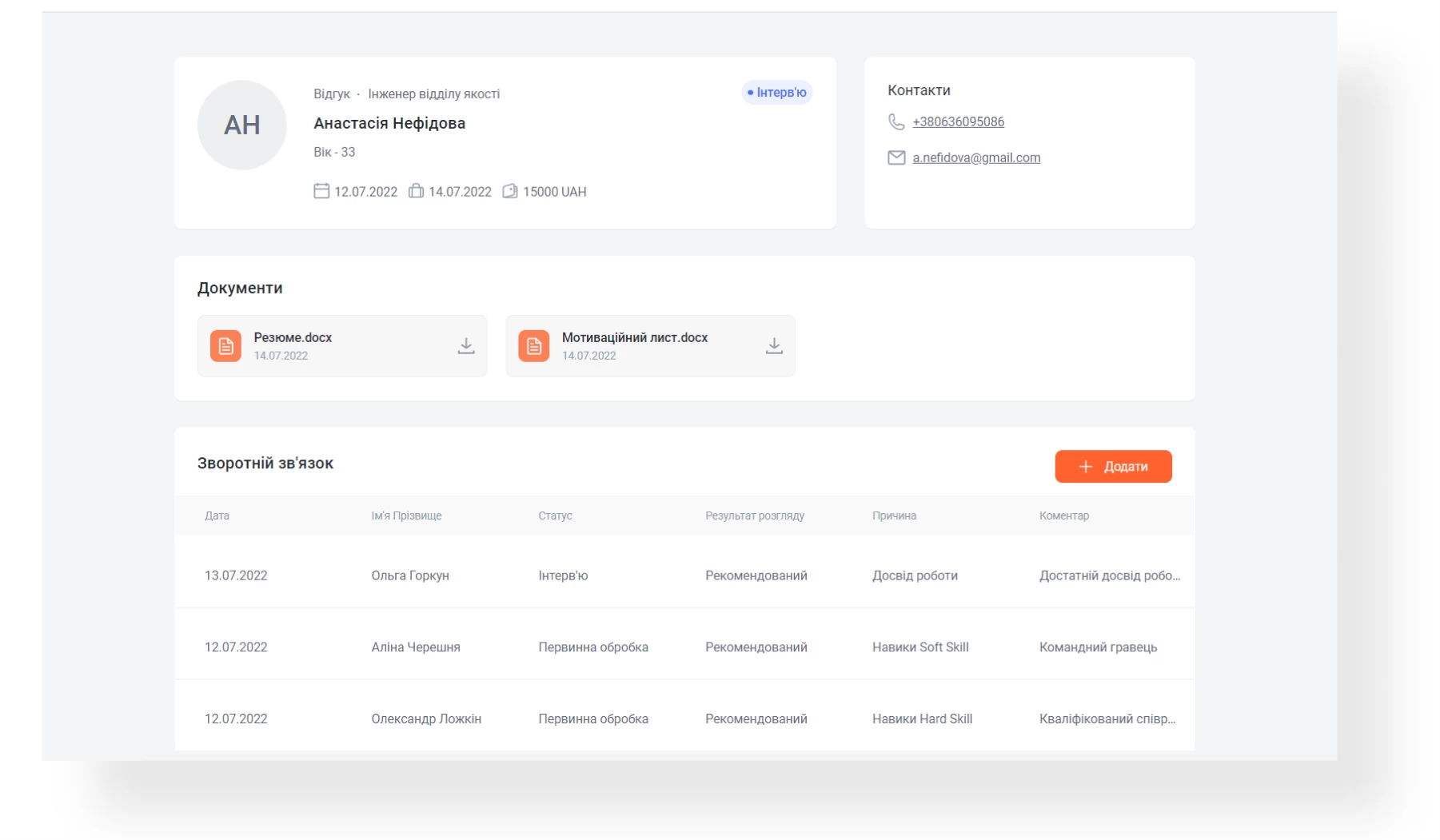Download the Резюме.docx file

click(465, 345)
